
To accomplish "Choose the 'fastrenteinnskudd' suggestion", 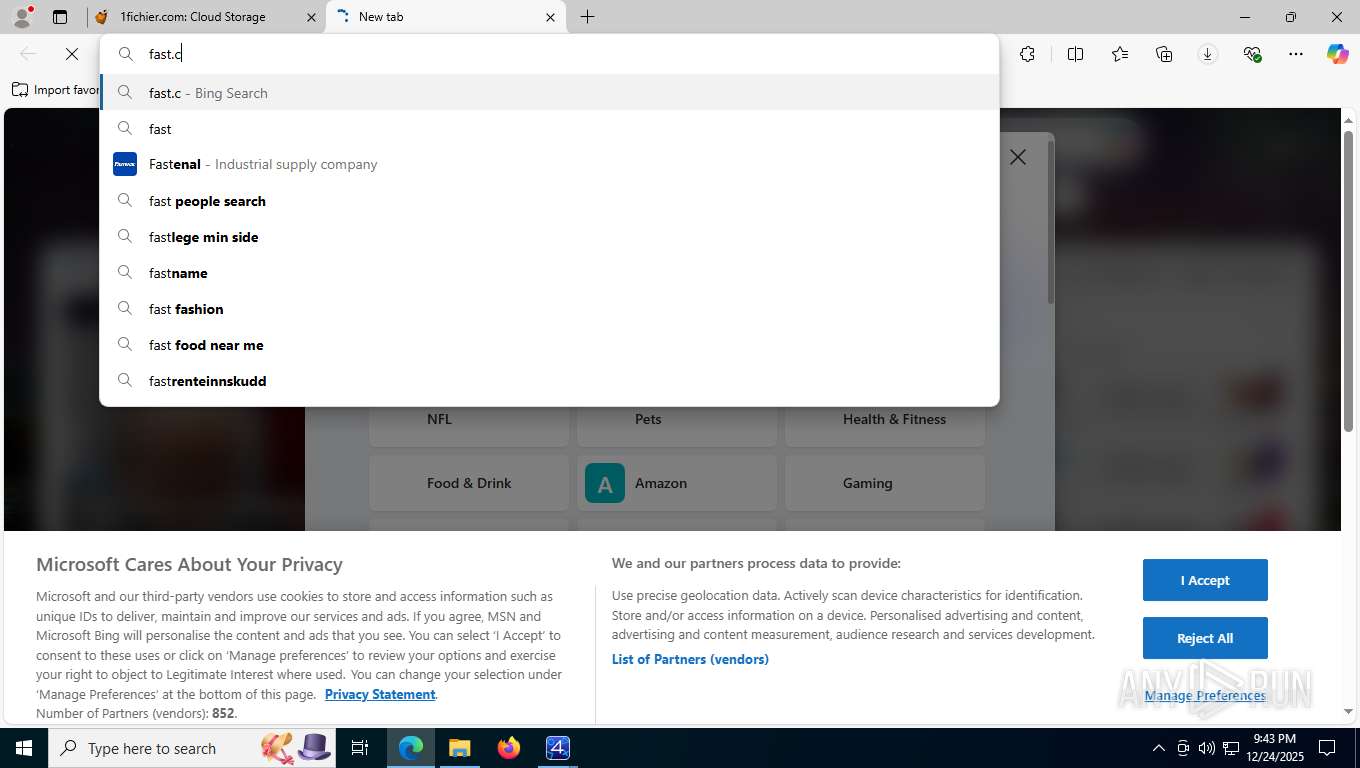I will click(550, 381).
